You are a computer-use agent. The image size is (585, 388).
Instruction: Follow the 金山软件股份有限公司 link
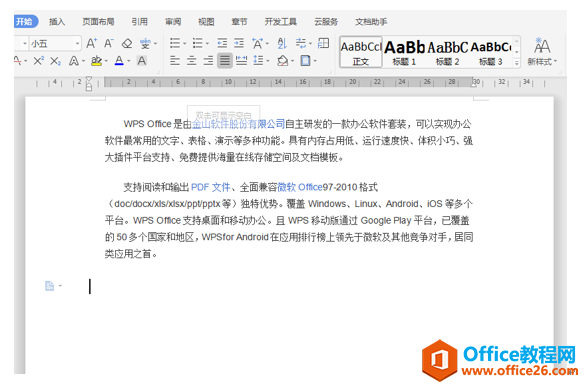(238, 124)
